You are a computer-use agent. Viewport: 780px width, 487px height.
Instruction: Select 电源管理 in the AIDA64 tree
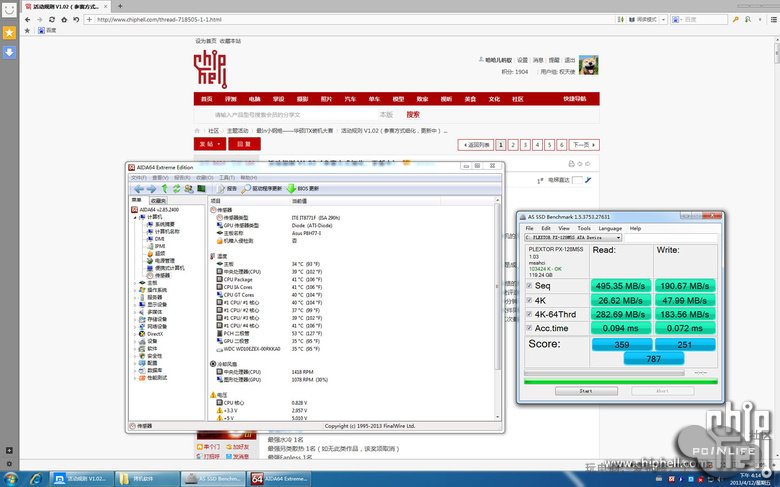(161, 260)
